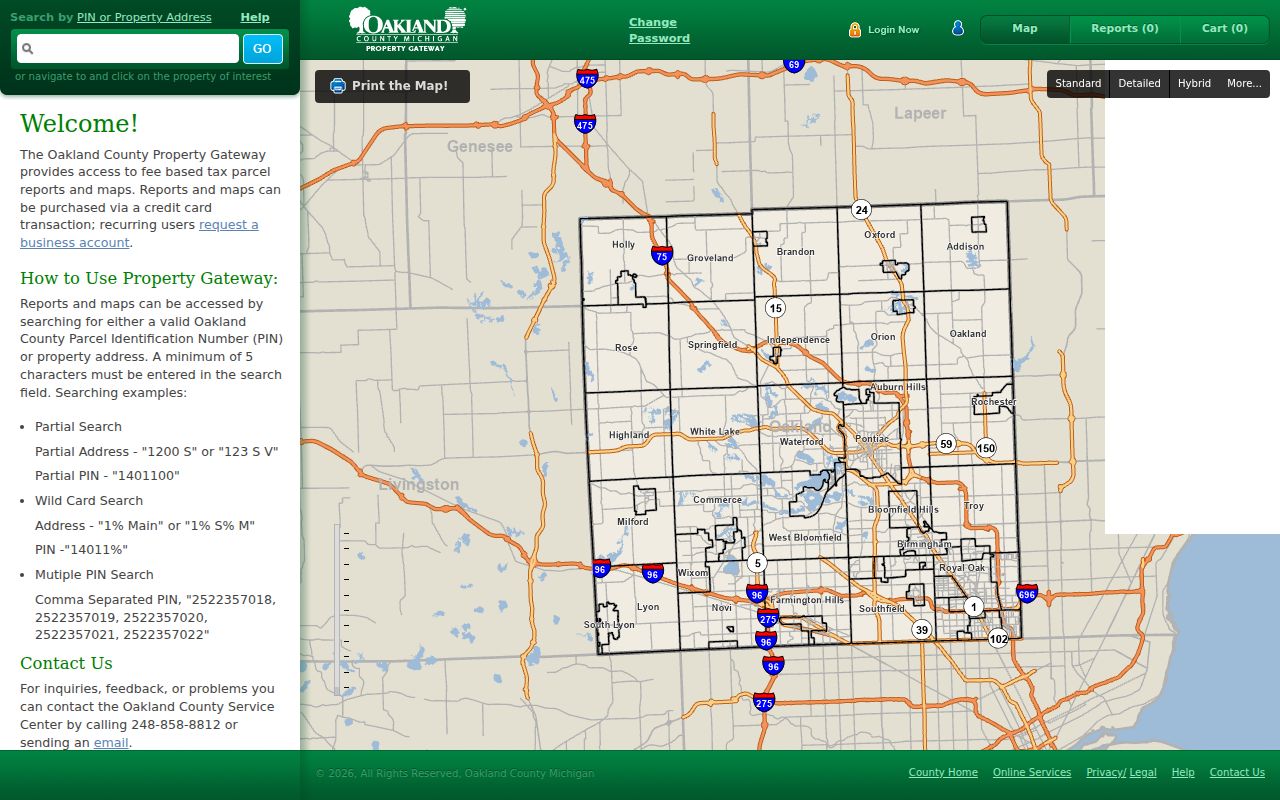
Task: Click the route 5 marker near Commerce
Action: coord(757,563)
